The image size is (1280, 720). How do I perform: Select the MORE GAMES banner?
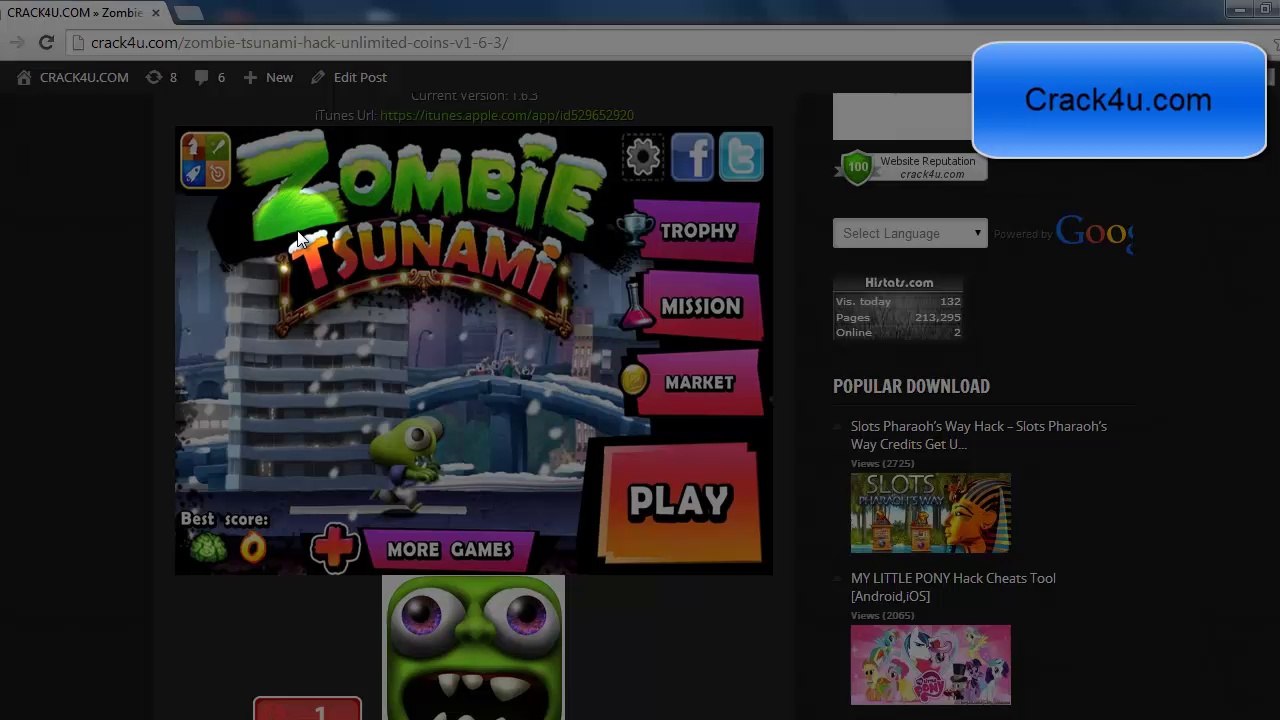coord(449,549)
